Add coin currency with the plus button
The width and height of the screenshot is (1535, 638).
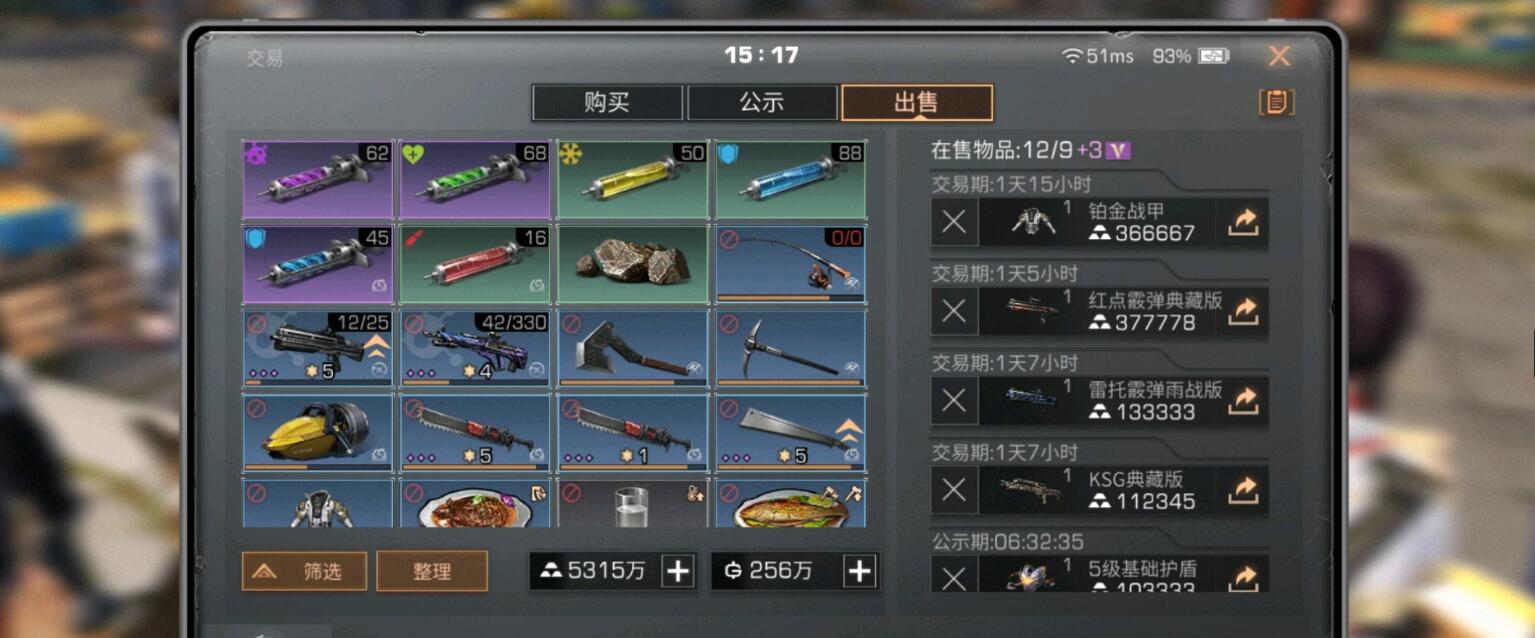click(x=860, y=571)
